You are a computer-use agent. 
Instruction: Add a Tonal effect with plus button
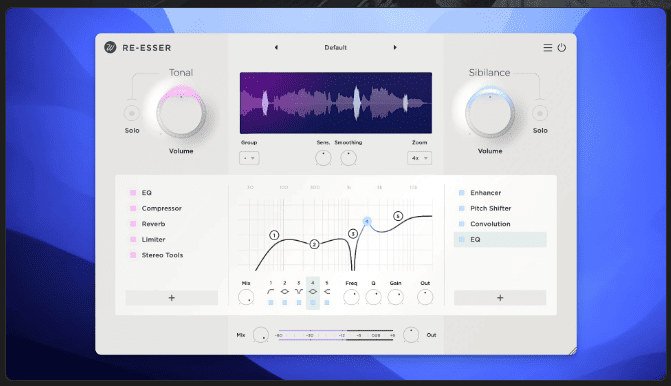(172, 298)
